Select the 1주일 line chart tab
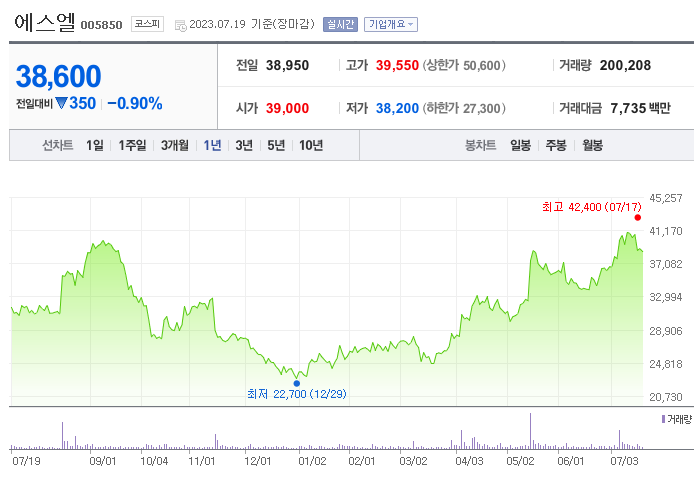The height and width of the screenshot is (478, 694). (x=132, y=145)
